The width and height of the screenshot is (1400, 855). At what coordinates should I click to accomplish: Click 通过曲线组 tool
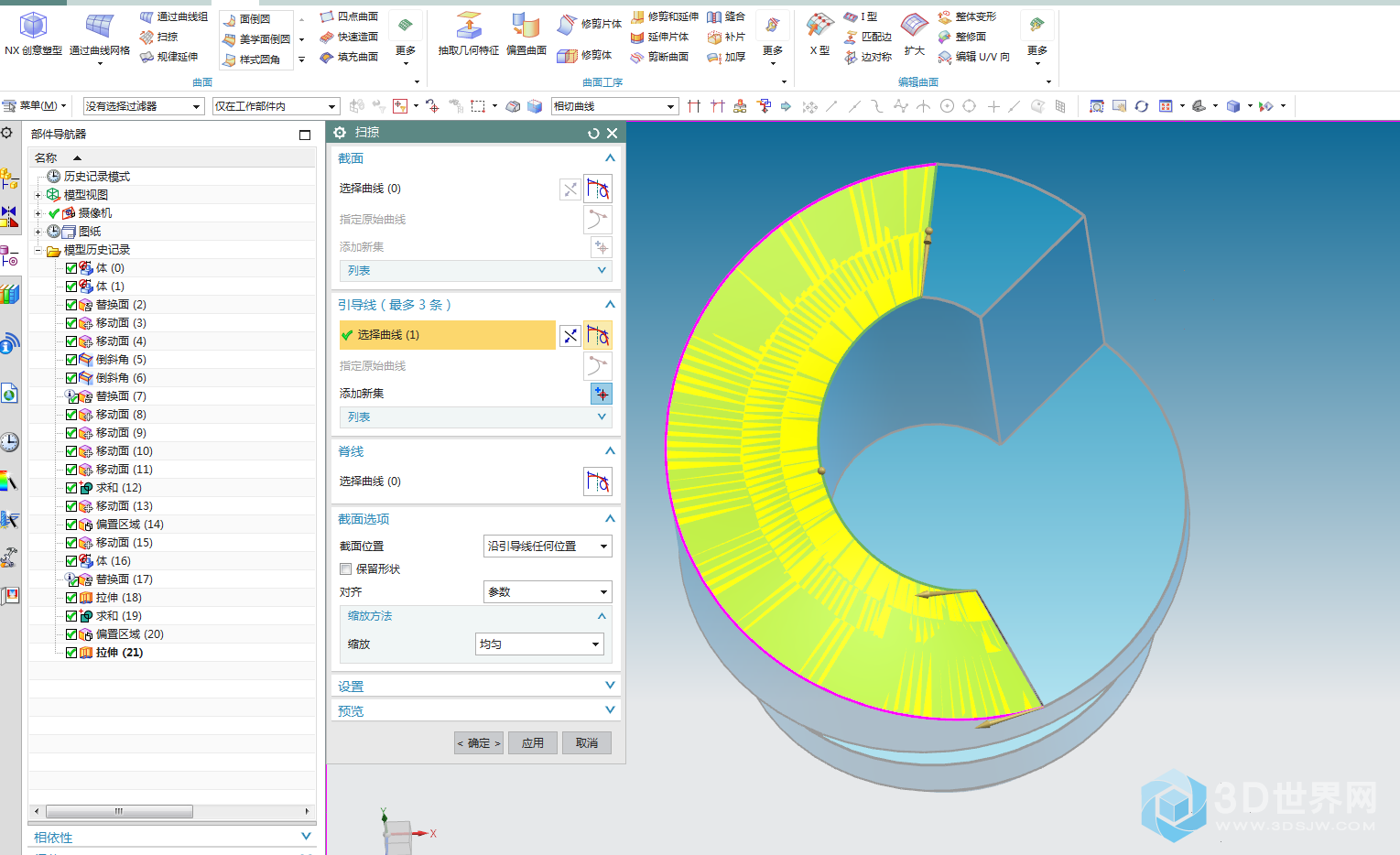pyautogui.click(x=174, y=16)
